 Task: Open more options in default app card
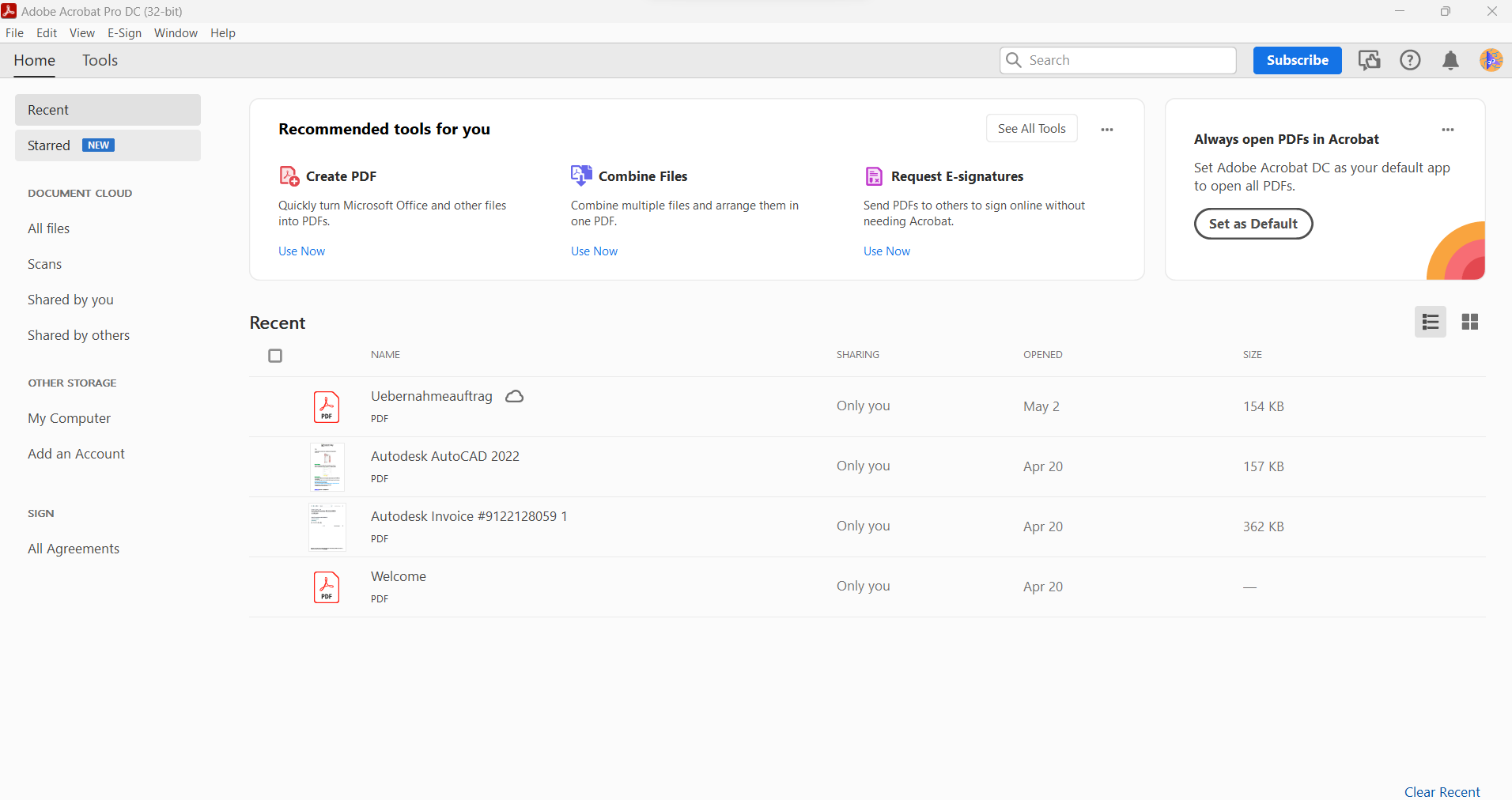(x=1447, y=130)
